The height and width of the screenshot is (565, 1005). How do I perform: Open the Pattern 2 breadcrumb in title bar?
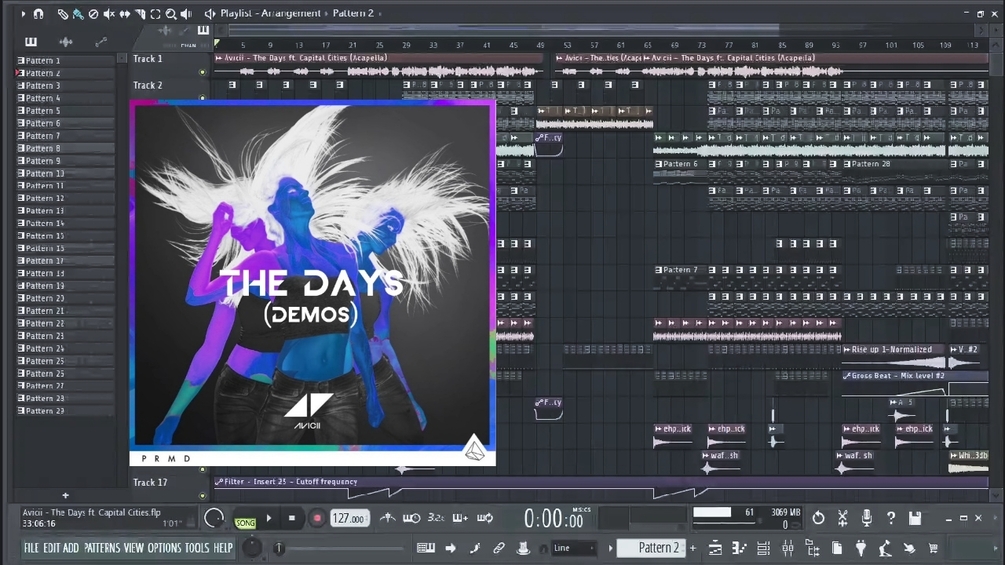point(353,13)
